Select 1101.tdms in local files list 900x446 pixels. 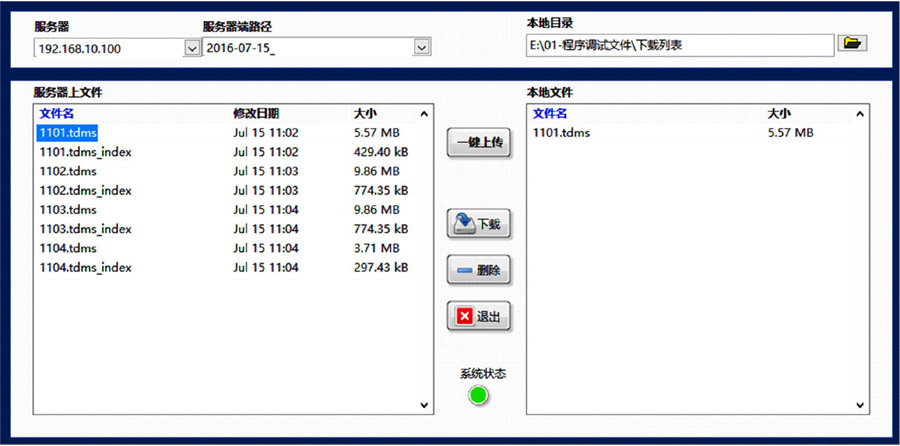pos(561,133)
